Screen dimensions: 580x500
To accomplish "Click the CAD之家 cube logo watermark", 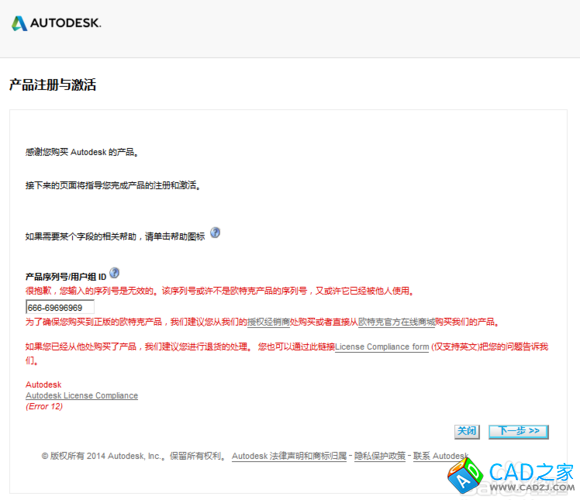I will 465,476.
